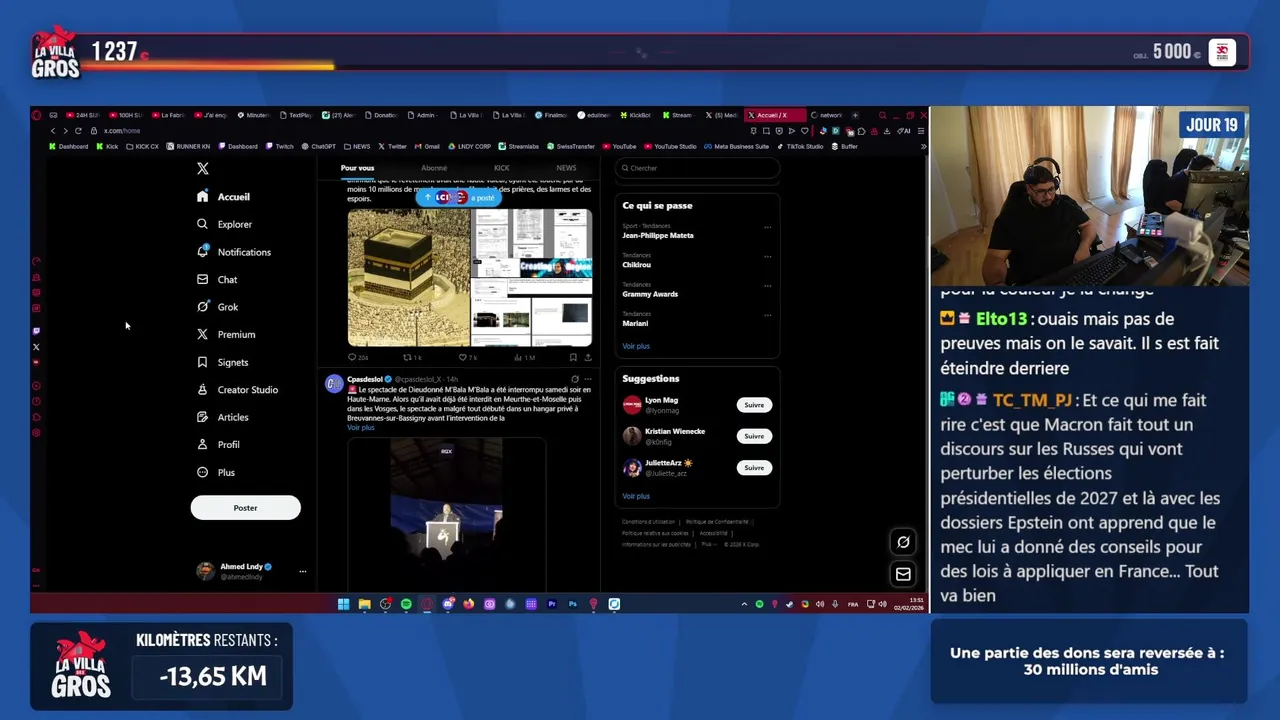Show hidden system tray icons chevron
The height and width of the screenshot is (720, 1280).
pyautogui.click(x=743, y=604)
